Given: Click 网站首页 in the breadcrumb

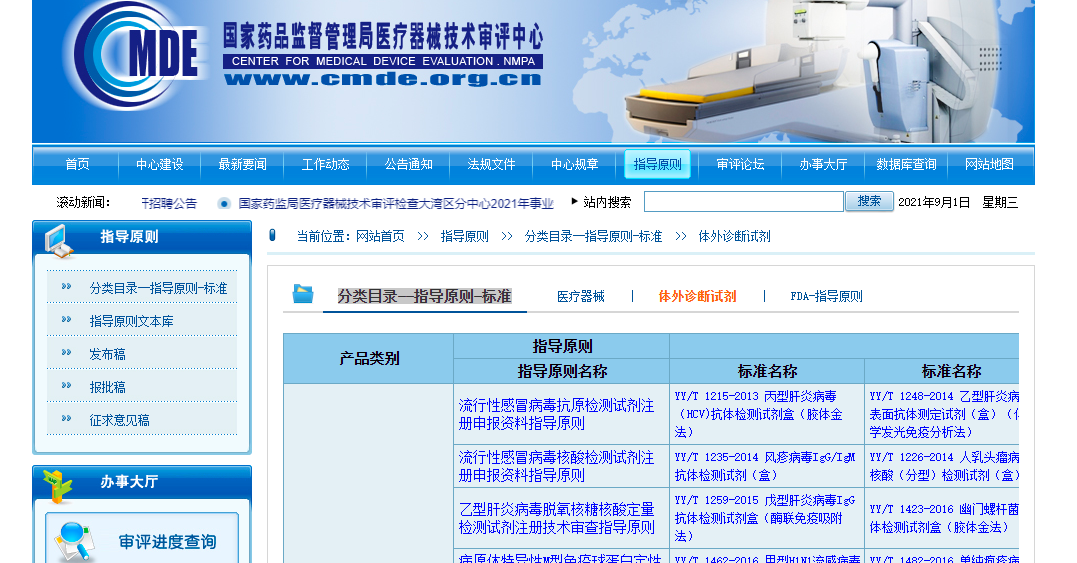Looking at the screenshot, I should 380,237.
